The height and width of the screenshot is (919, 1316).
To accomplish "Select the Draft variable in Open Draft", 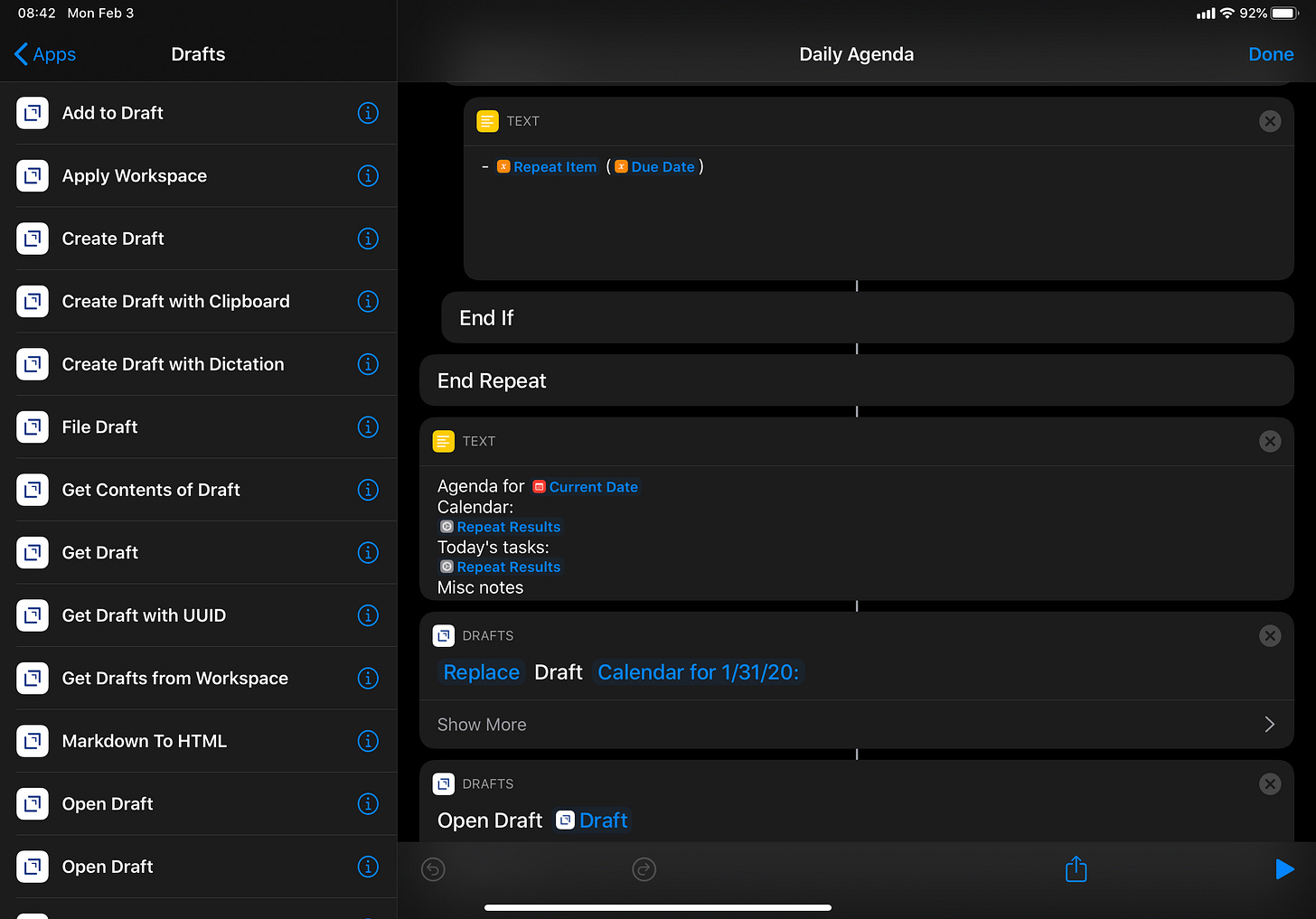I will coord(592,821).
